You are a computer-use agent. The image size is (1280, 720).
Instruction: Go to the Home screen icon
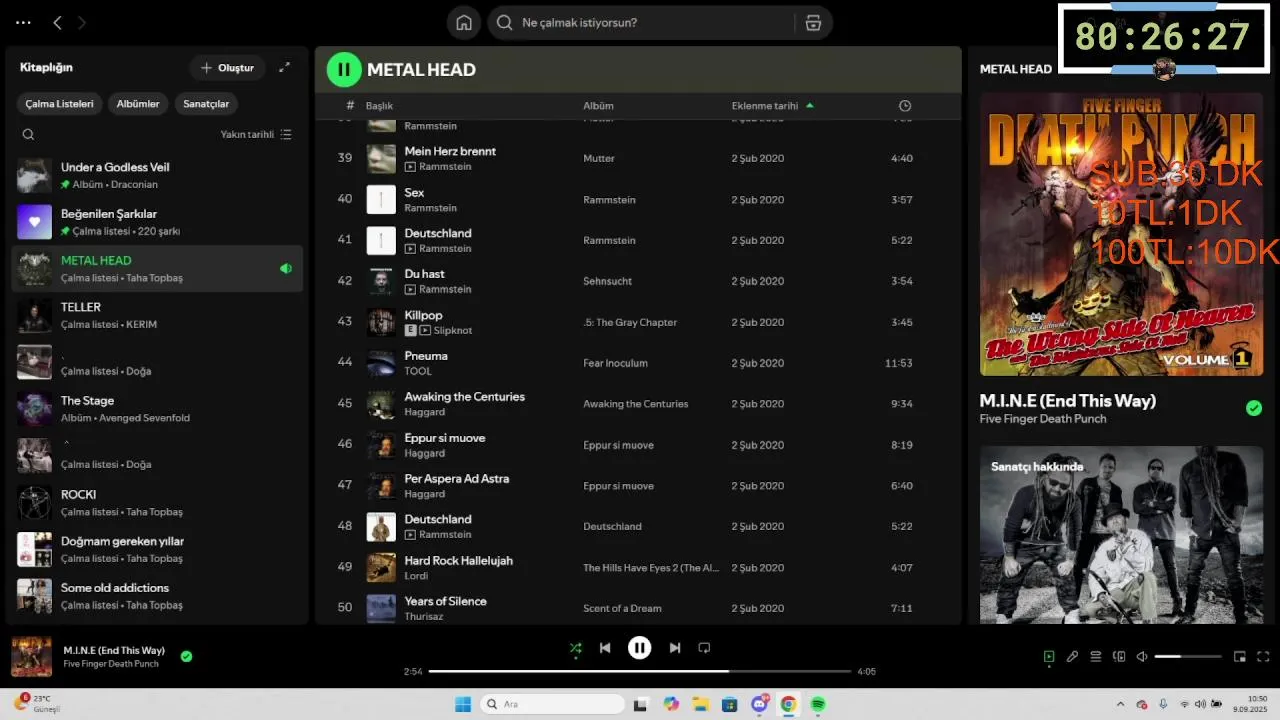coord(464,22)
